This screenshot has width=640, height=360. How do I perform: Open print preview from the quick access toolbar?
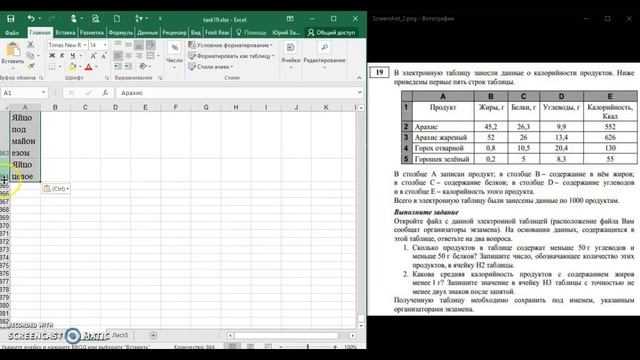click(x=96, y=19)
